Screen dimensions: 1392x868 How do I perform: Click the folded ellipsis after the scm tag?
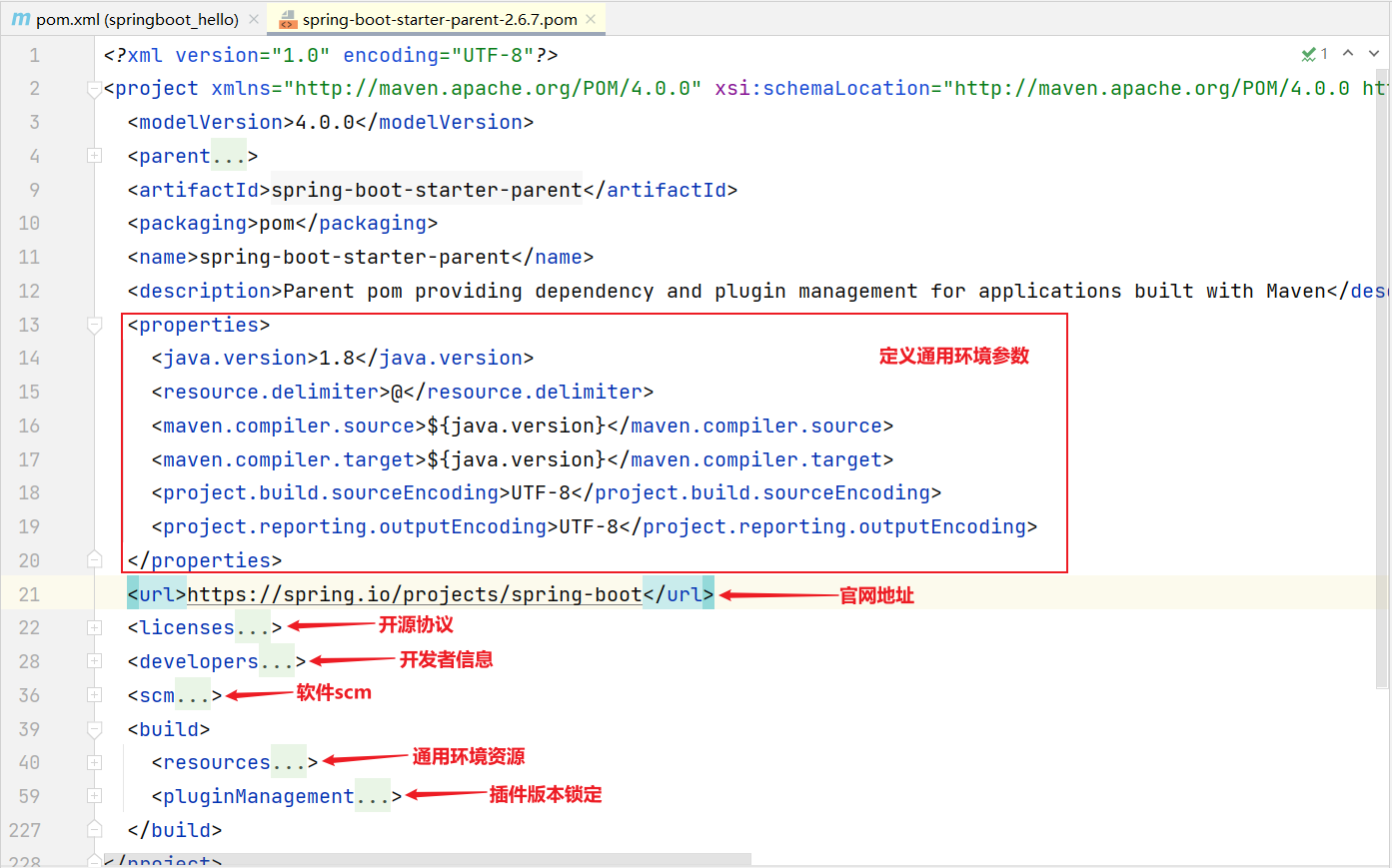coord(193,695)
